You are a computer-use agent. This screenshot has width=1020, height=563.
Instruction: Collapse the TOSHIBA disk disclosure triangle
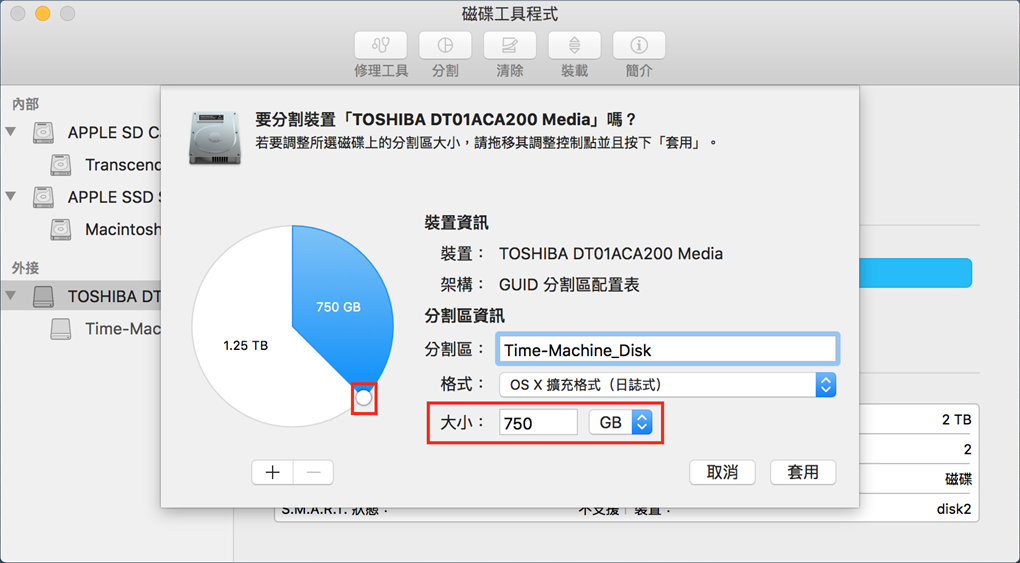11,295
